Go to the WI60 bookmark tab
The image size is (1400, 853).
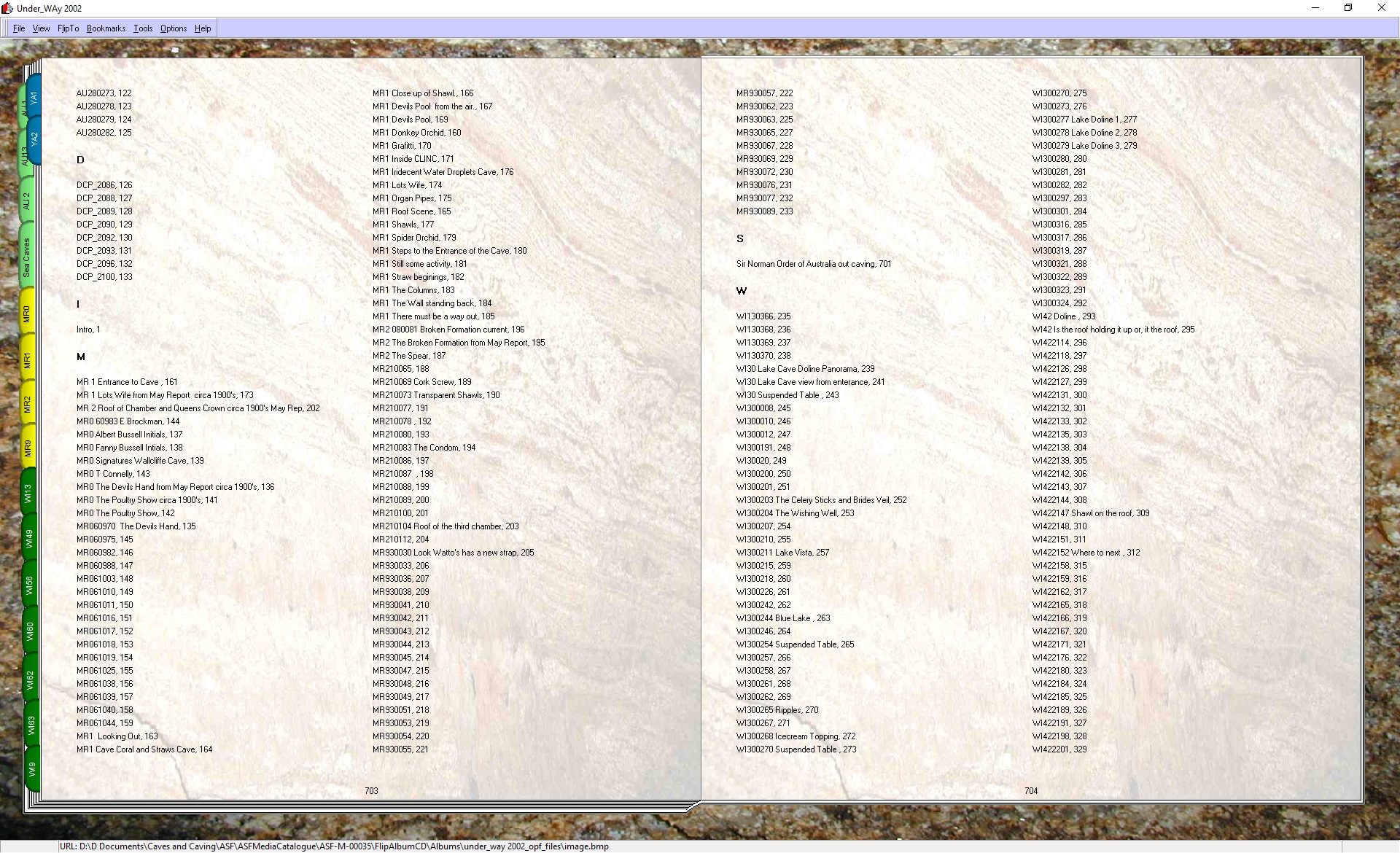pyautogui.click(x=30, y=631)
